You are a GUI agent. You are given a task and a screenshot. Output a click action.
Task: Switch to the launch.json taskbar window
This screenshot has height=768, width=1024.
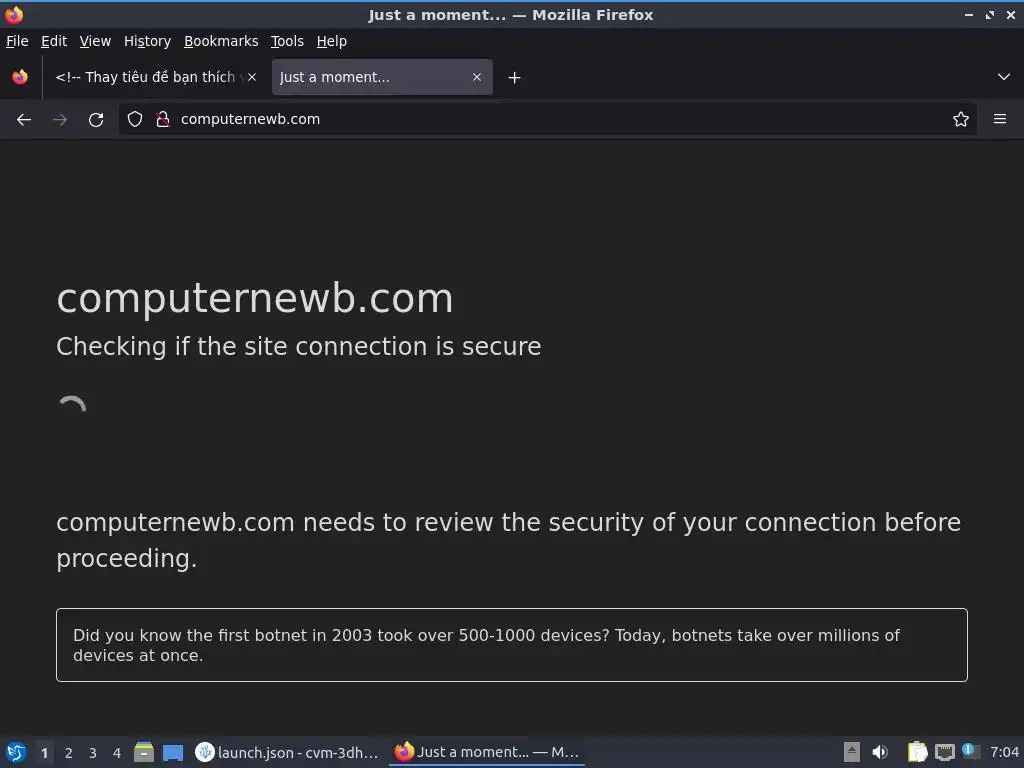(287, 752)
